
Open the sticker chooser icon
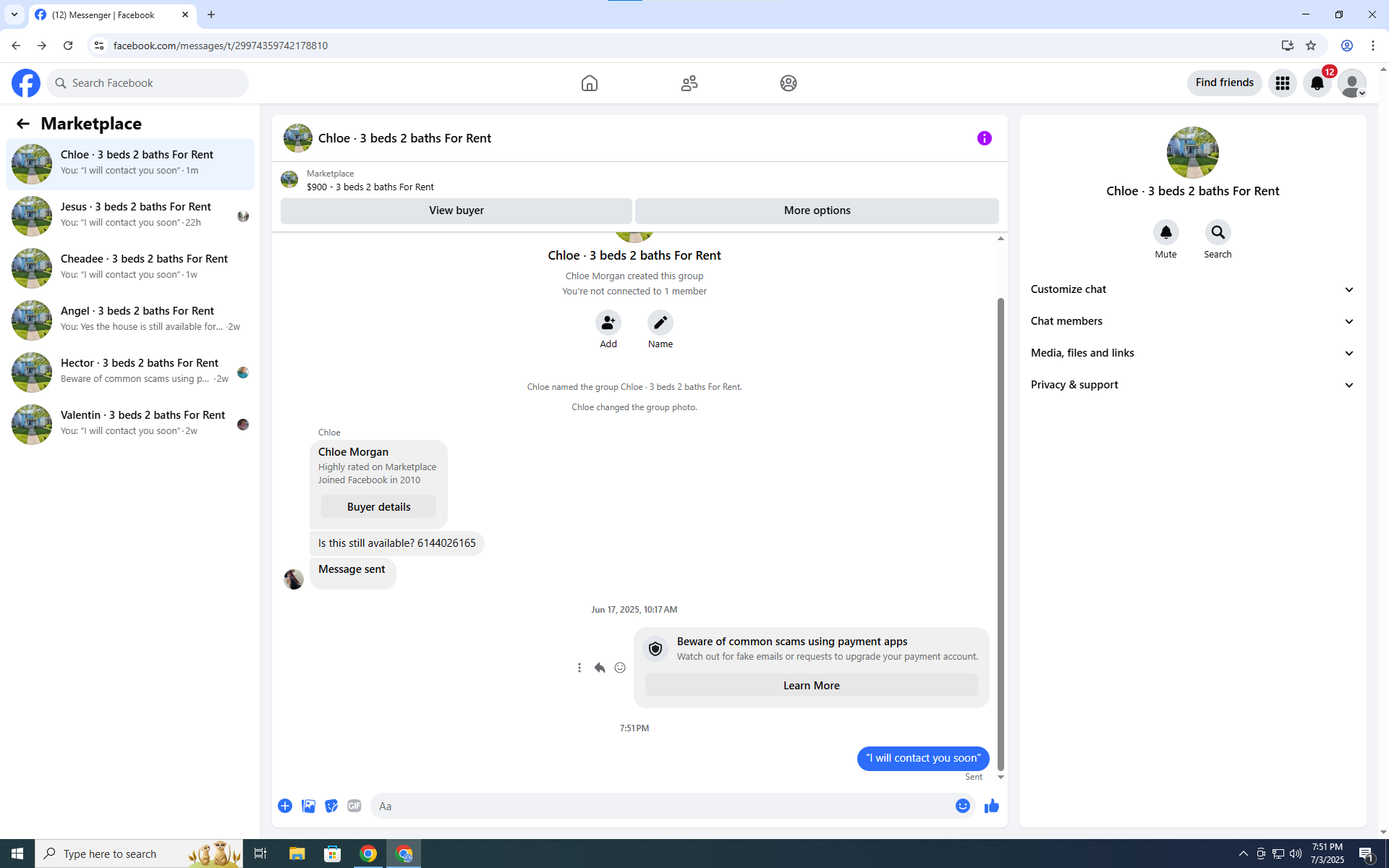(x=331, y=806)
